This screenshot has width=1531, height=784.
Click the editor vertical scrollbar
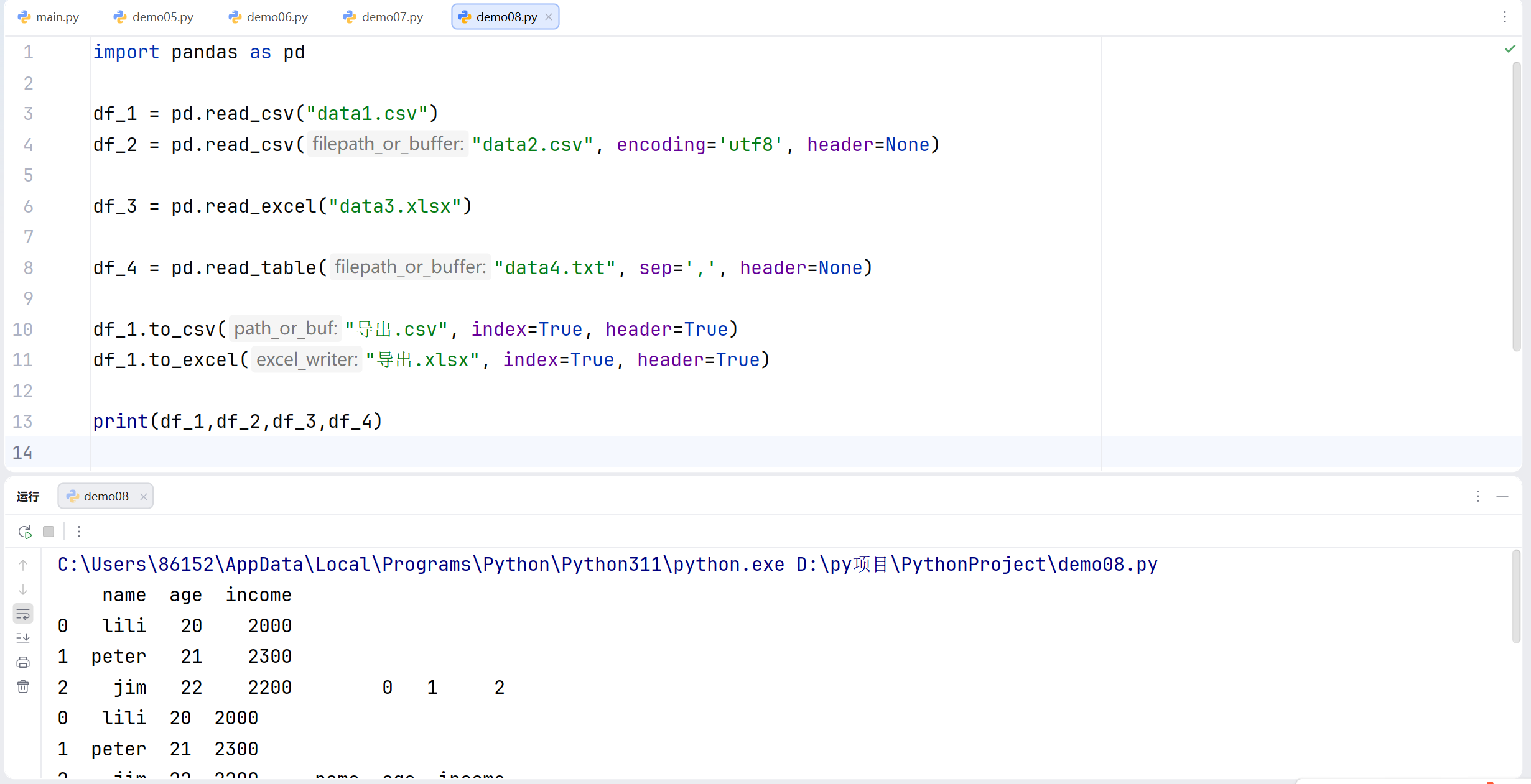[1517, 206]
